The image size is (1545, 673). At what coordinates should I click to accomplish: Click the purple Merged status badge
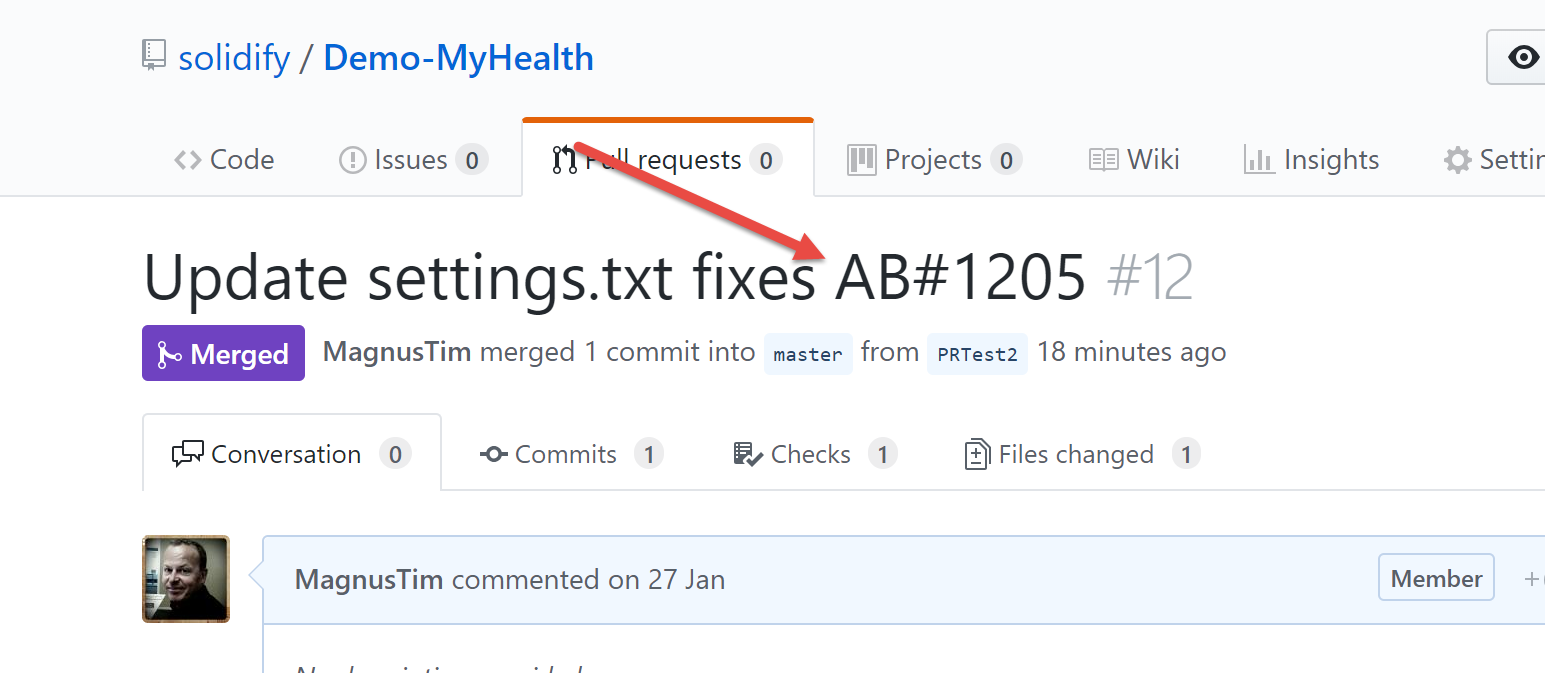click(223, 353)
